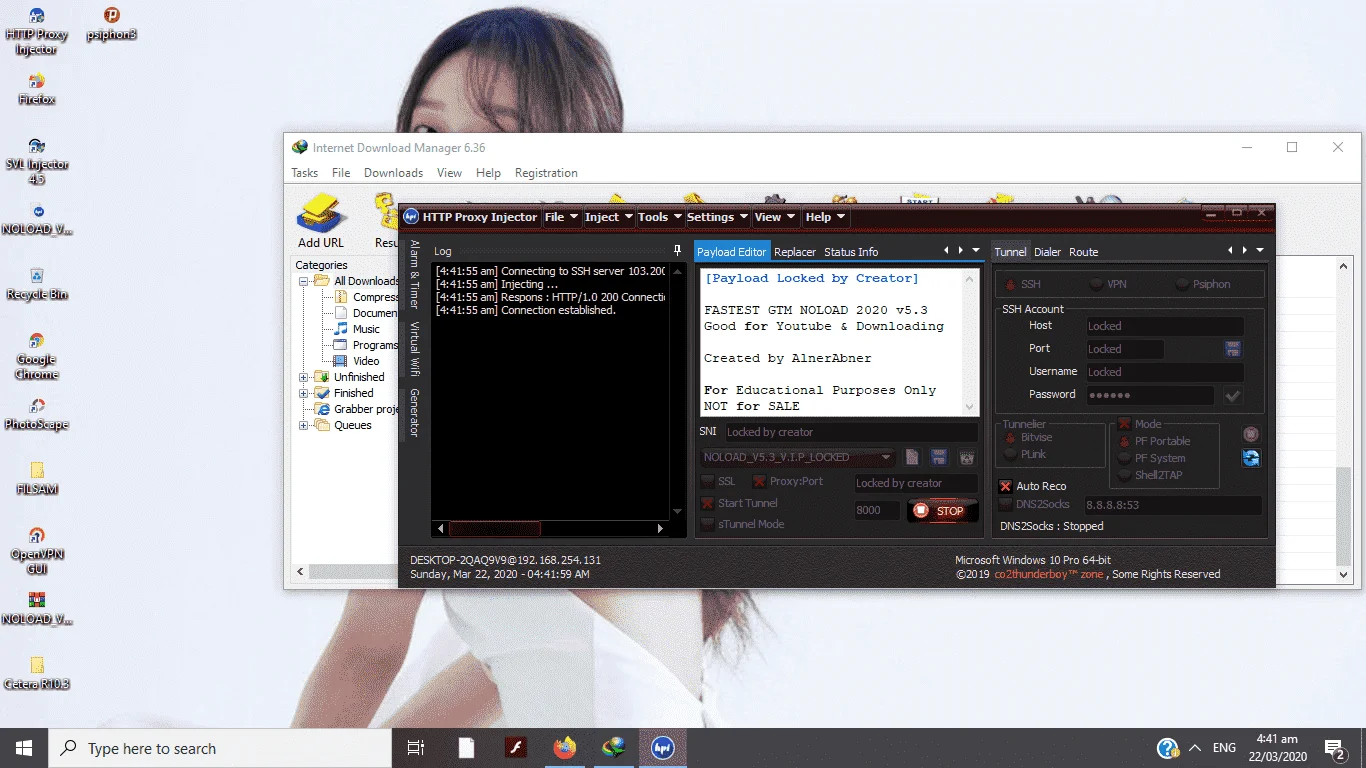Click Firefox icon in the taskbar
Viewport: 1366px width, 768px height.
565,747
